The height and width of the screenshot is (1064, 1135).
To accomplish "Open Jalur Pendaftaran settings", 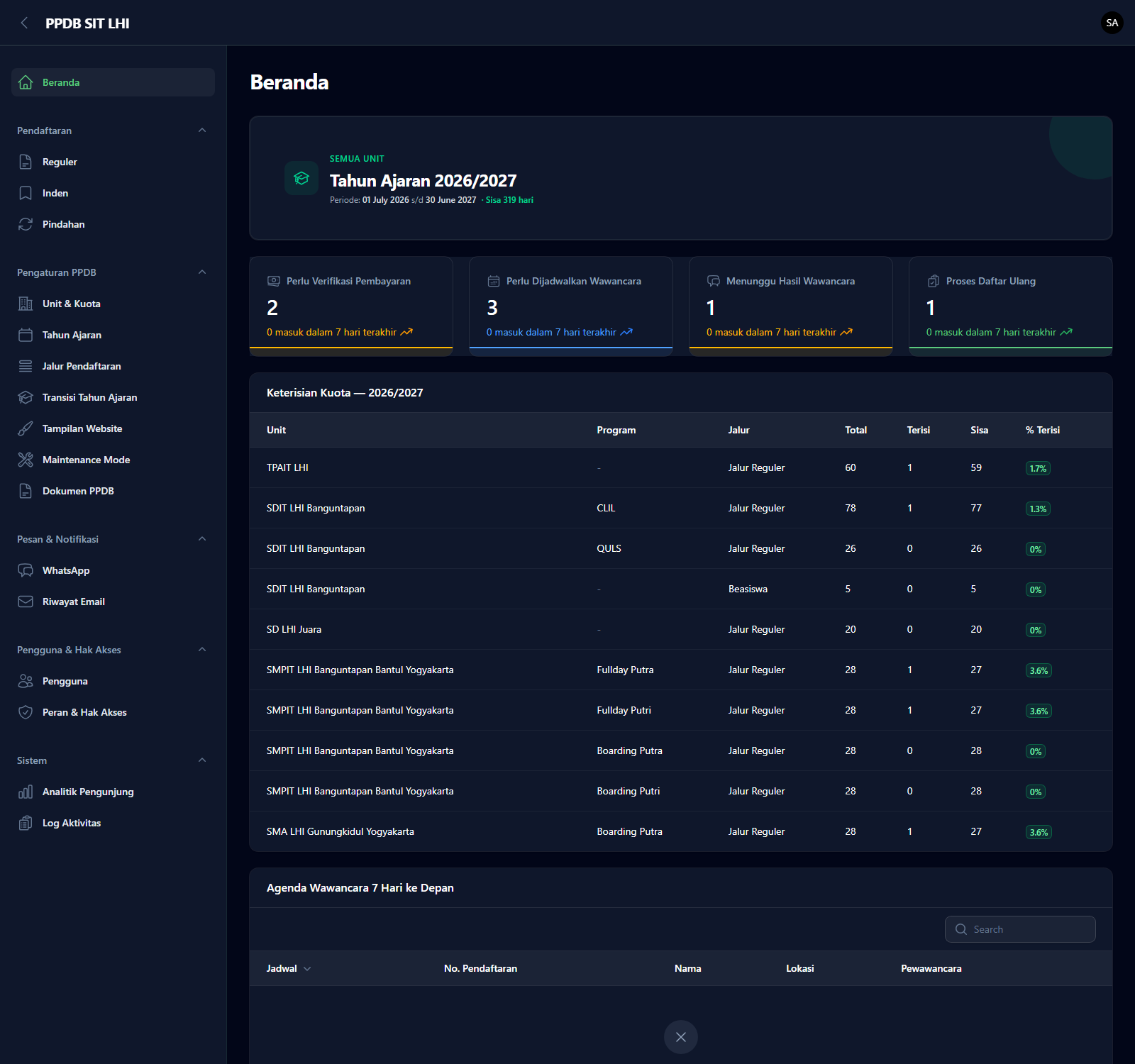I will (113, 366).
